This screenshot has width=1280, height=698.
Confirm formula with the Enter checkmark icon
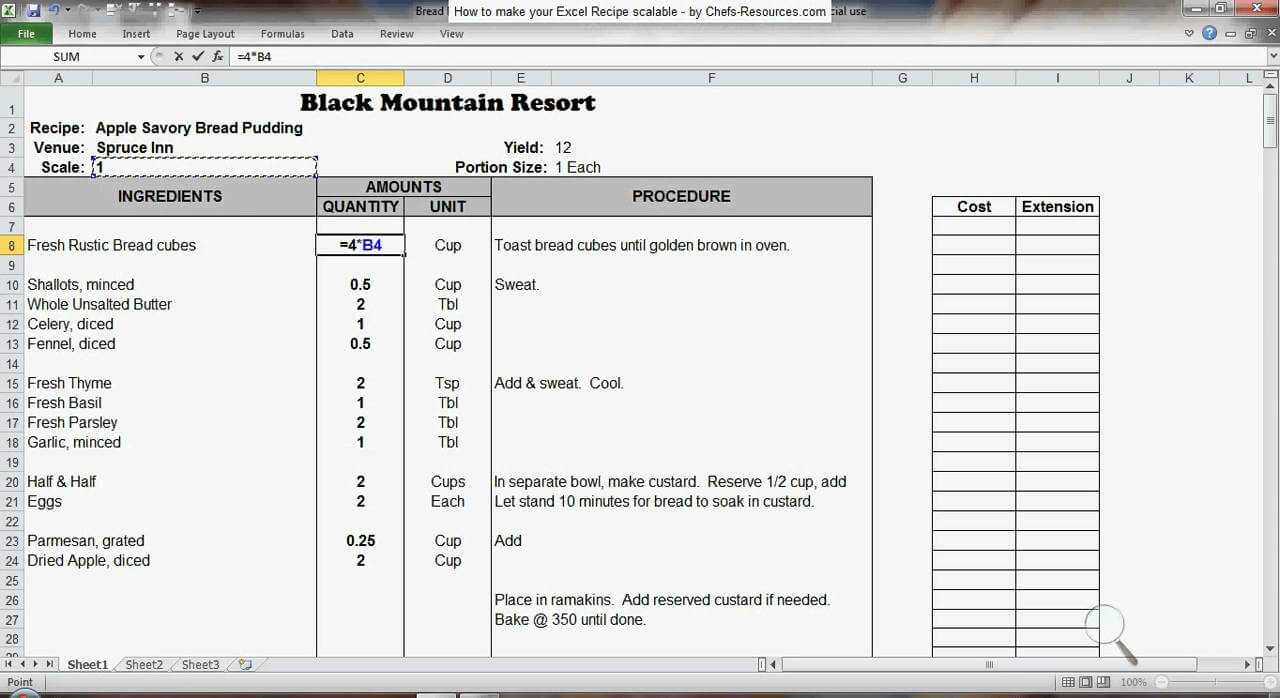[197, 57]
